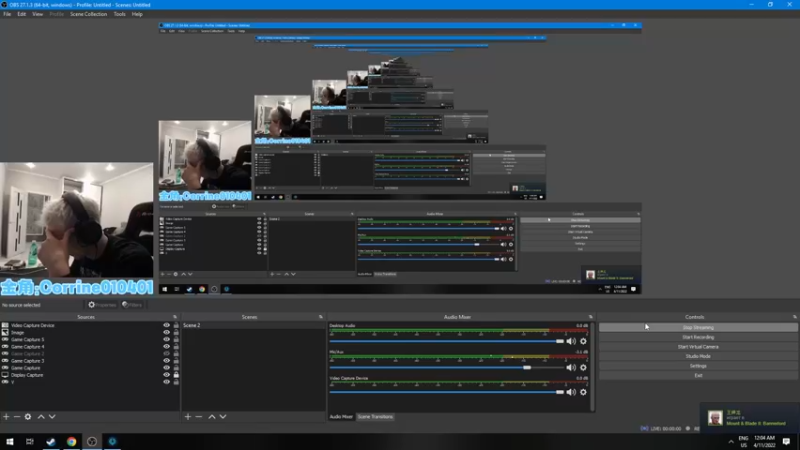Open the Scene Collection menu

tap(88, 14)
